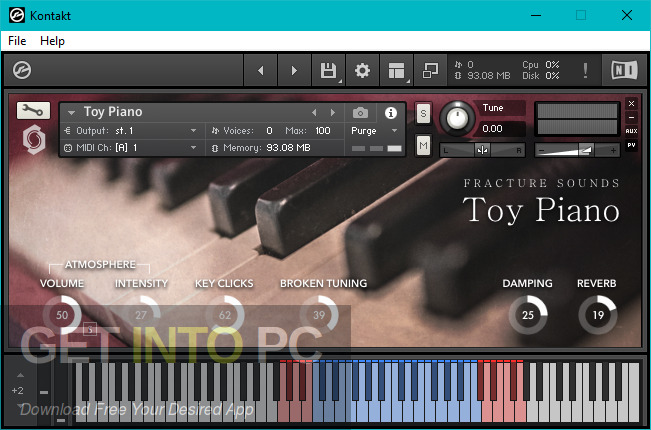Open options via the gear icon
This screenshot has height=430, width=651.
(x=362, y=71)
